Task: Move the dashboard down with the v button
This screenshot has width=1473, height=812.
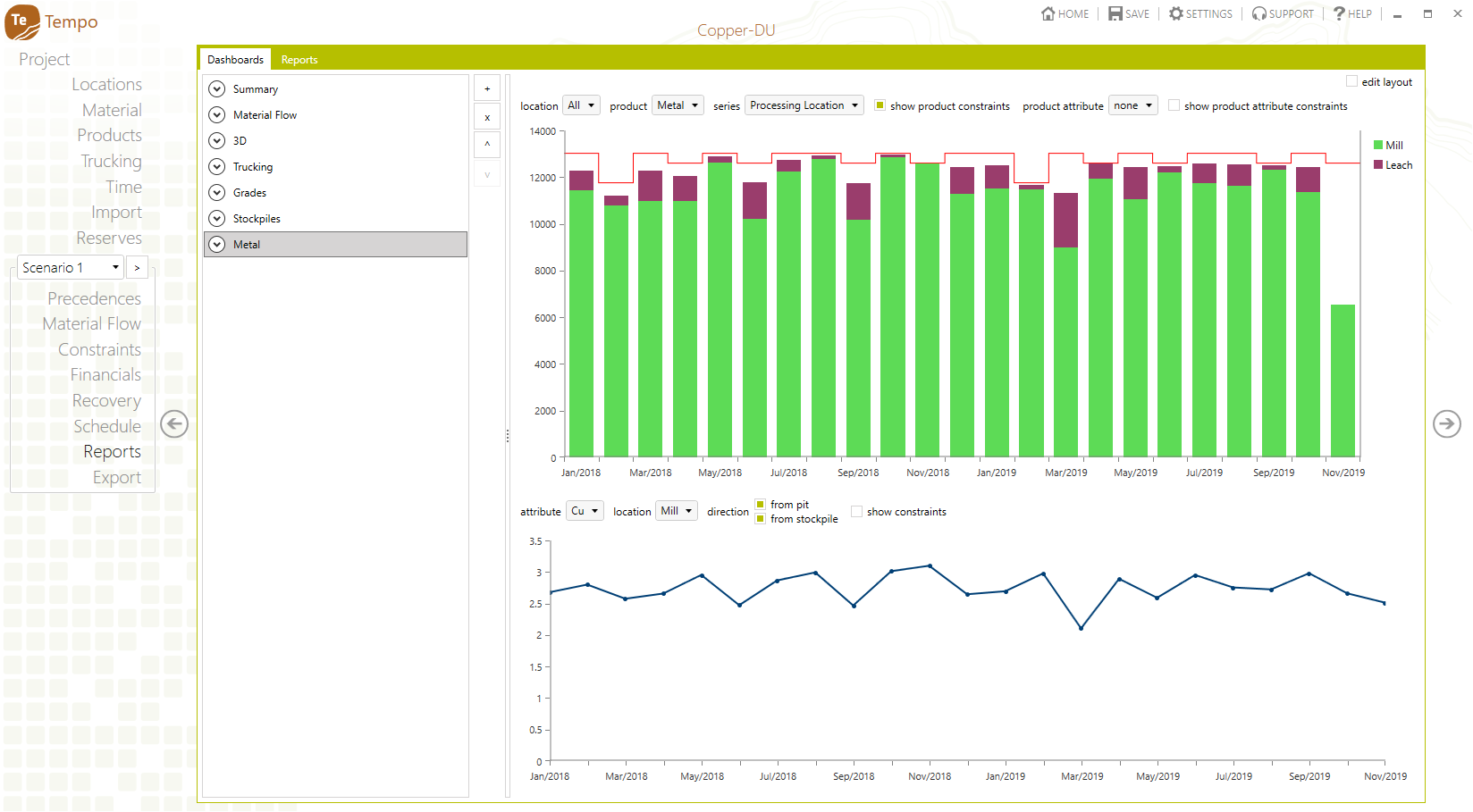Action: coord(487,174)
